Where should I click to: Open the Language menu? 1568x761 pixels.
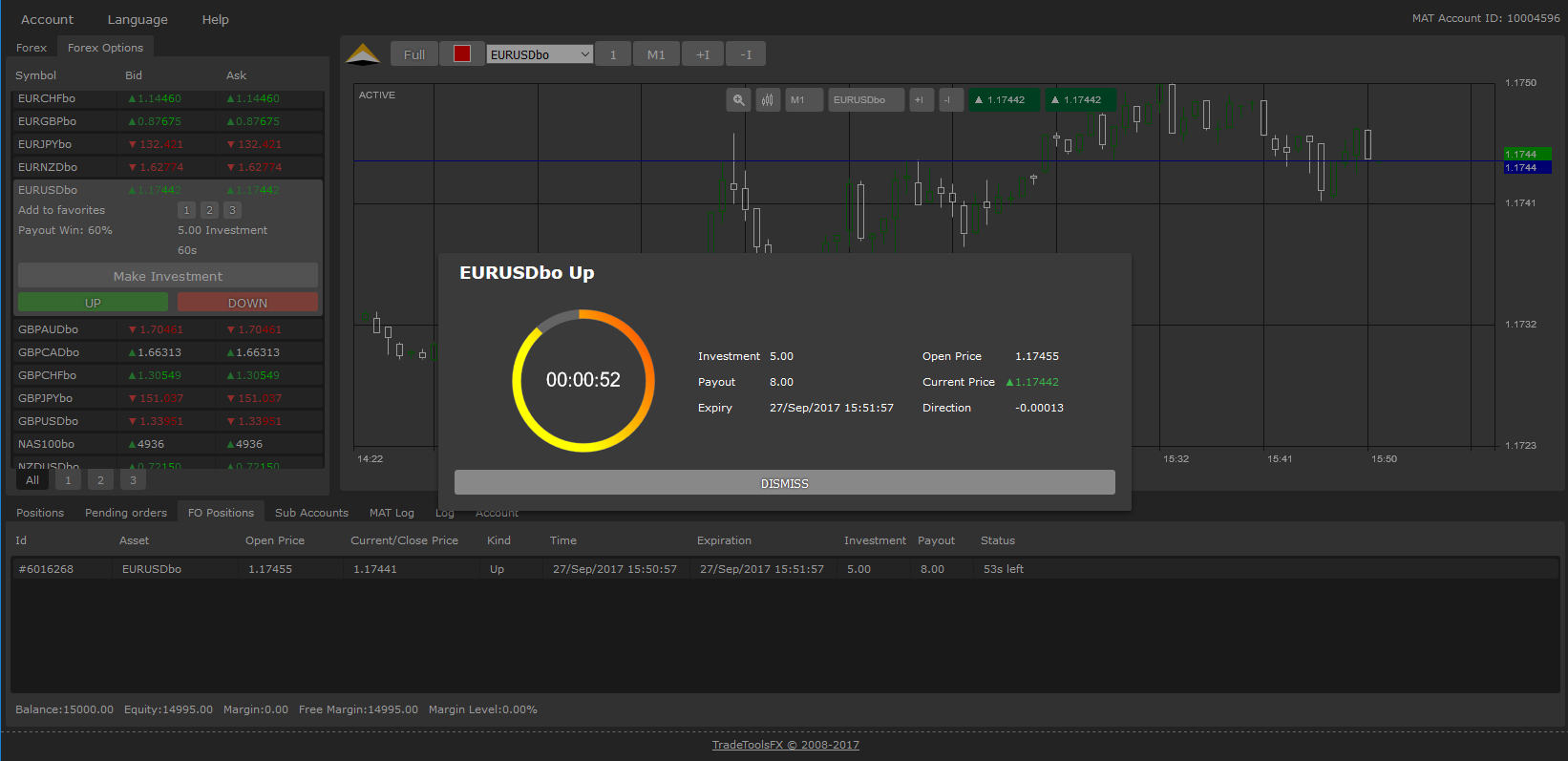pyautogui.click(x=138, y=19)
